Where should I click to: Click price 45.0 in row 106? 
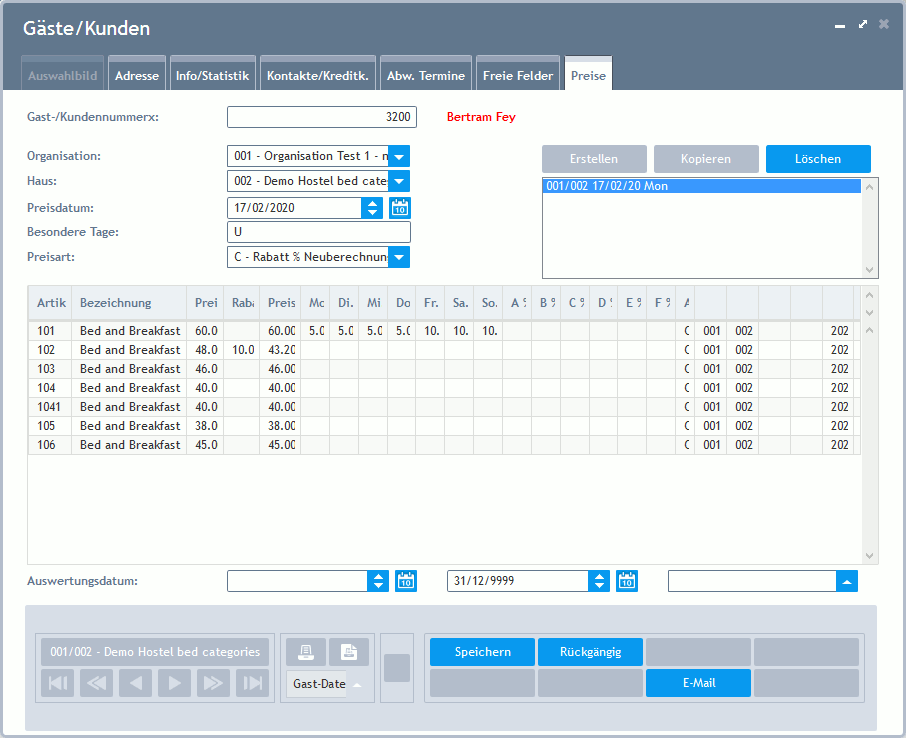point(206,445)
